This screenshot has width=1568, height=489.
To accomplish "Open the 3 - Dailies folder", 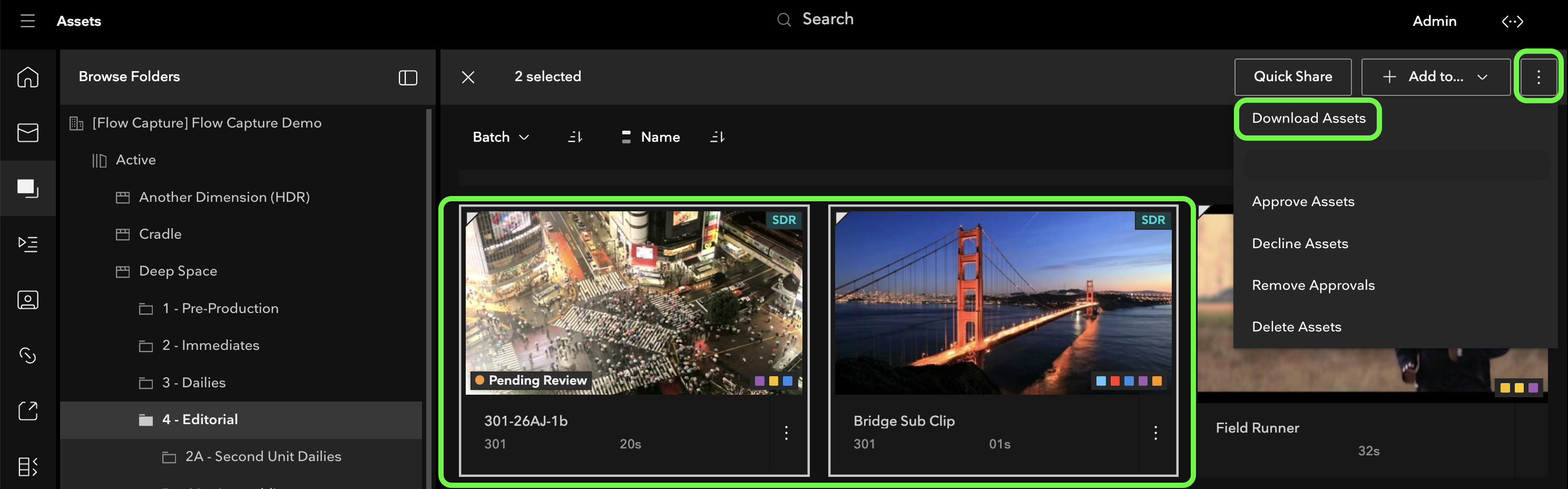I will point(193,383).
